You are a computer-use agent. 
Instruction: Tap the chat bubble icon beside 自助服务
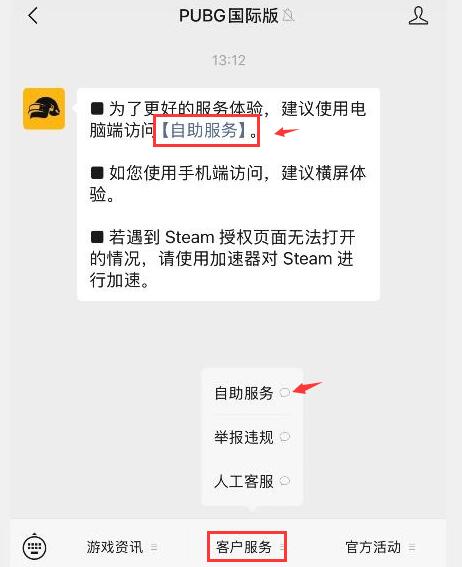pos(285,392)
